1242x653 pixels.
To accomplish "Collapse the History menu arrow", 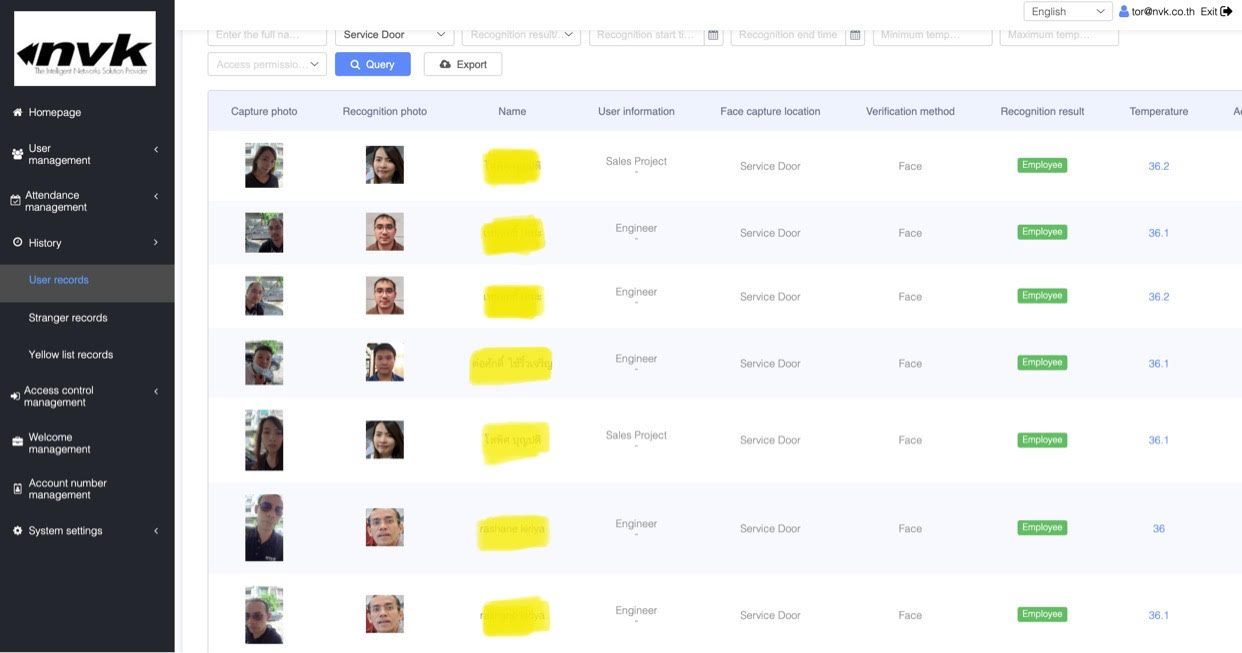I will click(x=156, y=243).
